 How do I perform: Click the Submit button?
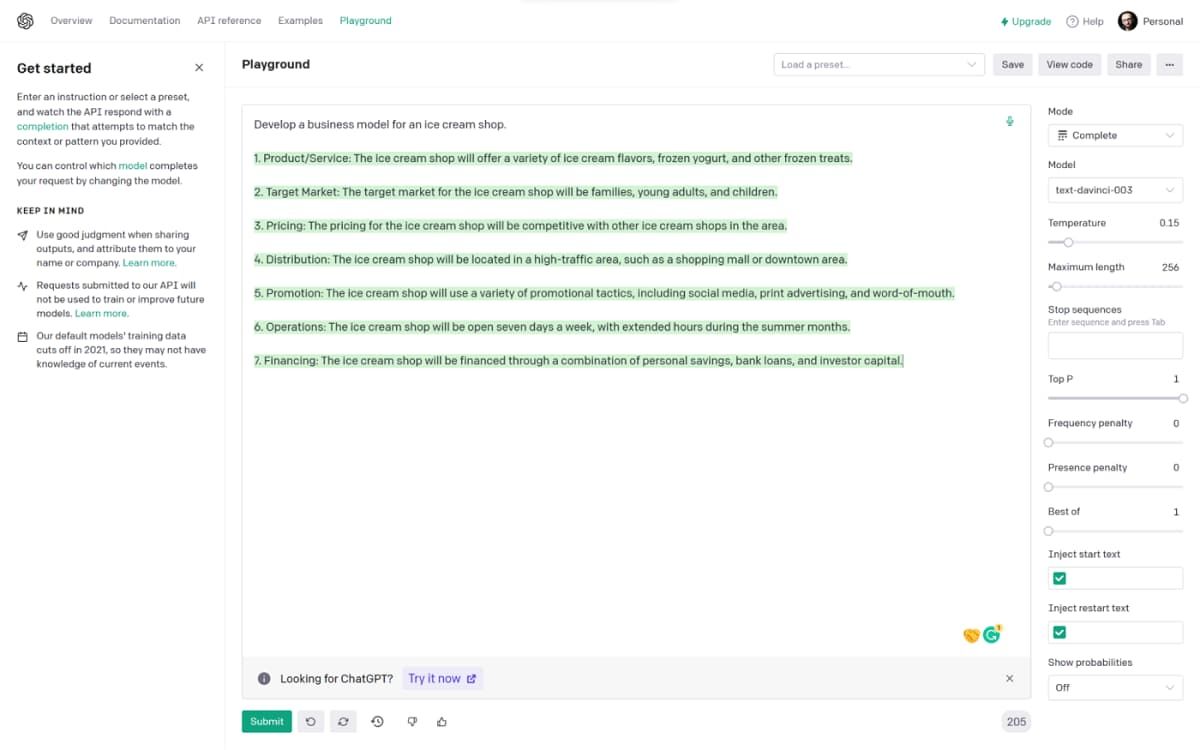click(x=266, y=721)
